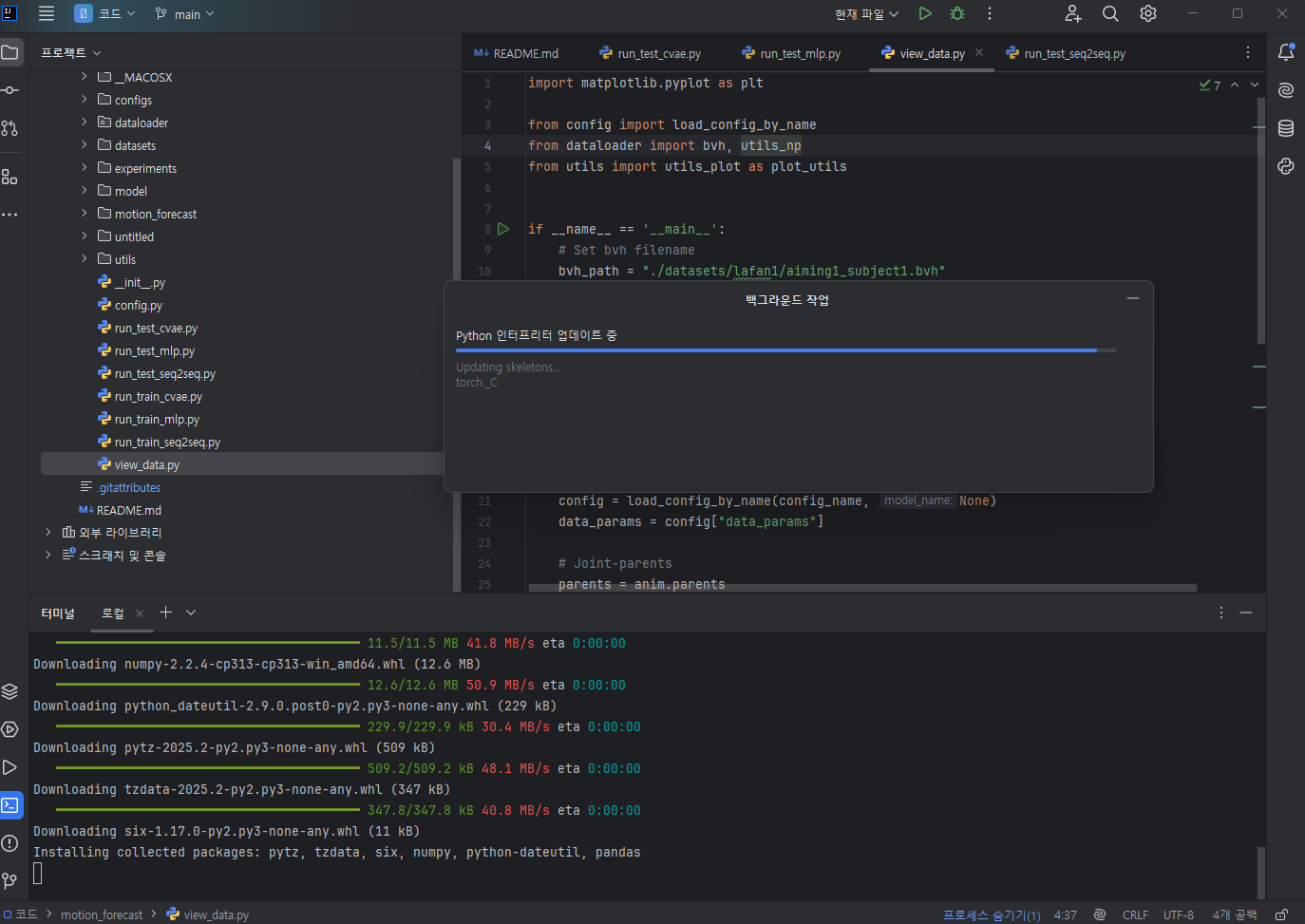Image resolution: width=1305 pixels, height=924 pixels.
Task: Switch to the README.md editor tab
Action: pyautogui.click(x=517, y=54)
